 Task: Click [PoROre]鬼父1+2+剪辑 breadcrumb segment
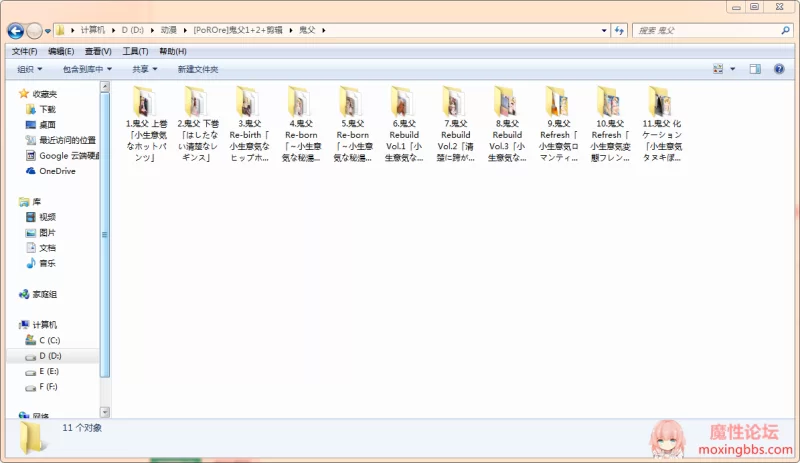tap(238, 30)
